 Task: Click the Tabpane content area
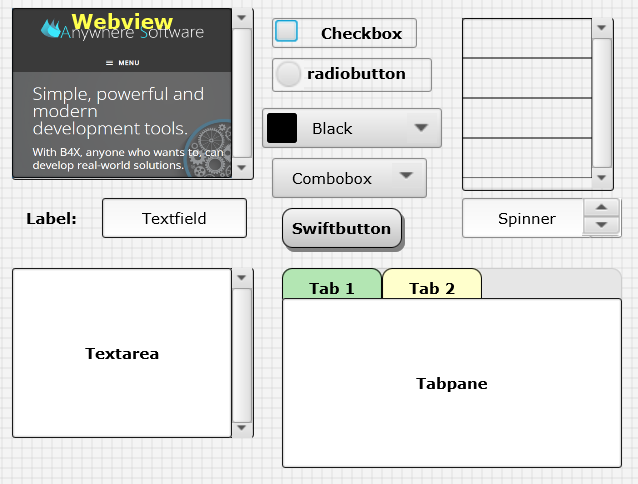click(x=452, y=383)
